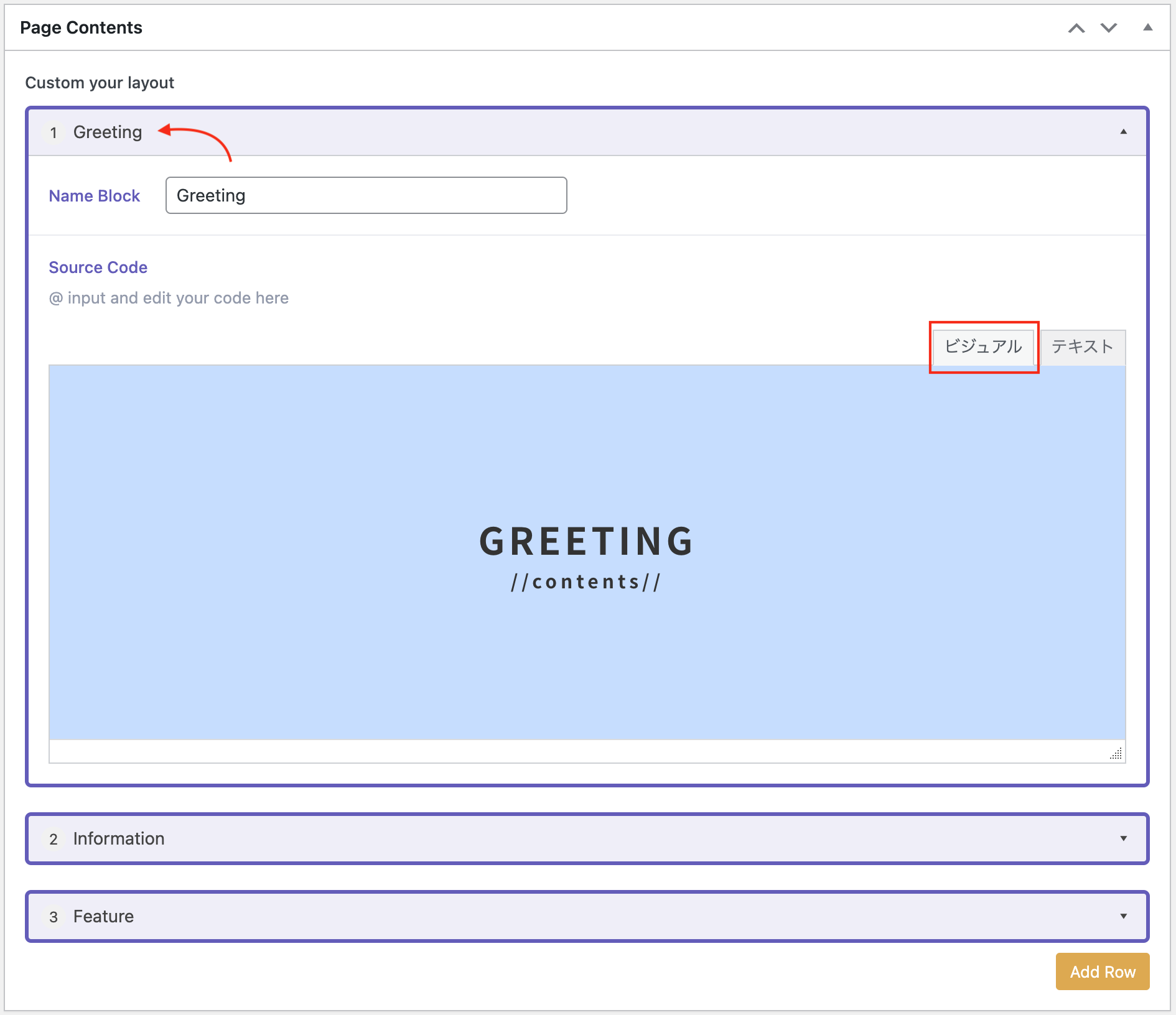
Task: Click the row number 2 badge
Action: tap(54, 839)
